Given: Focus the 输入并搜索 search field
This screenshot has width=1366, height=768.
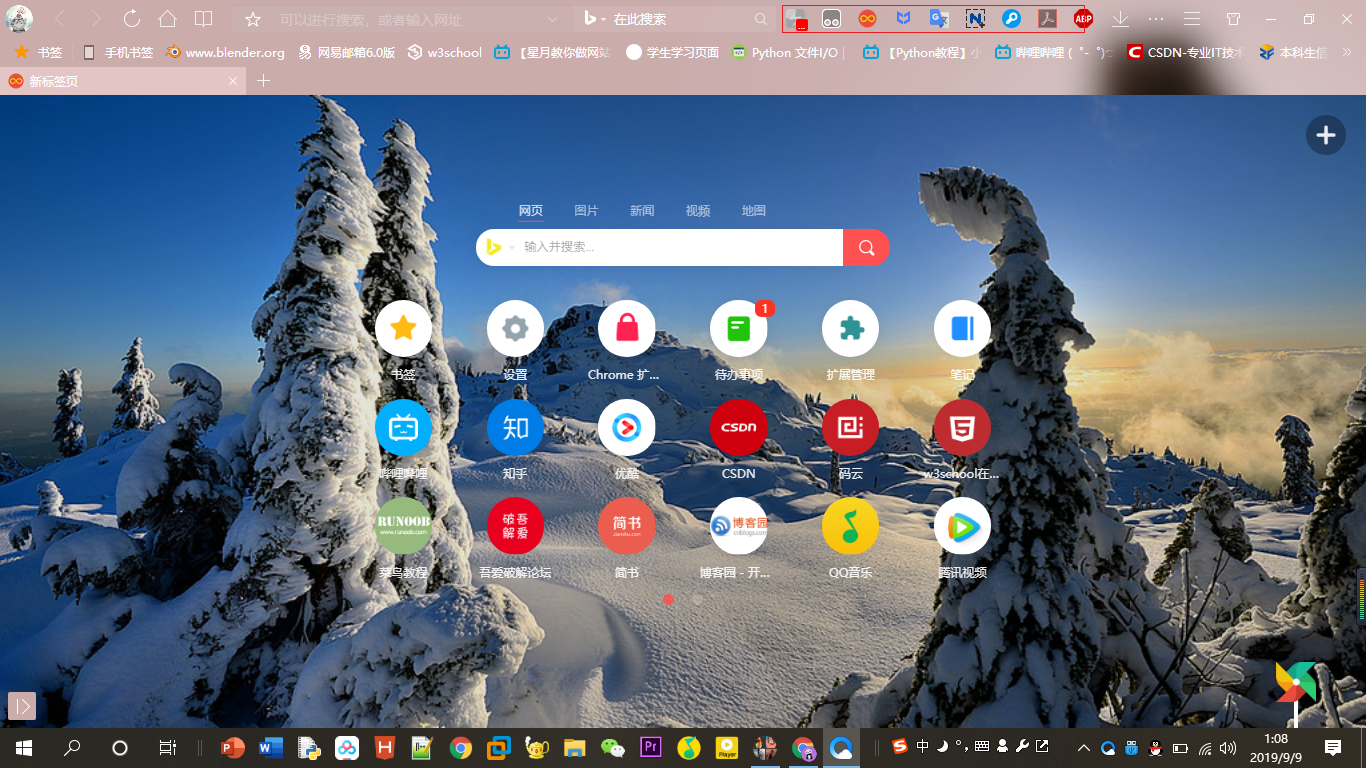Looking at the screenshot, I should (680, 247).
